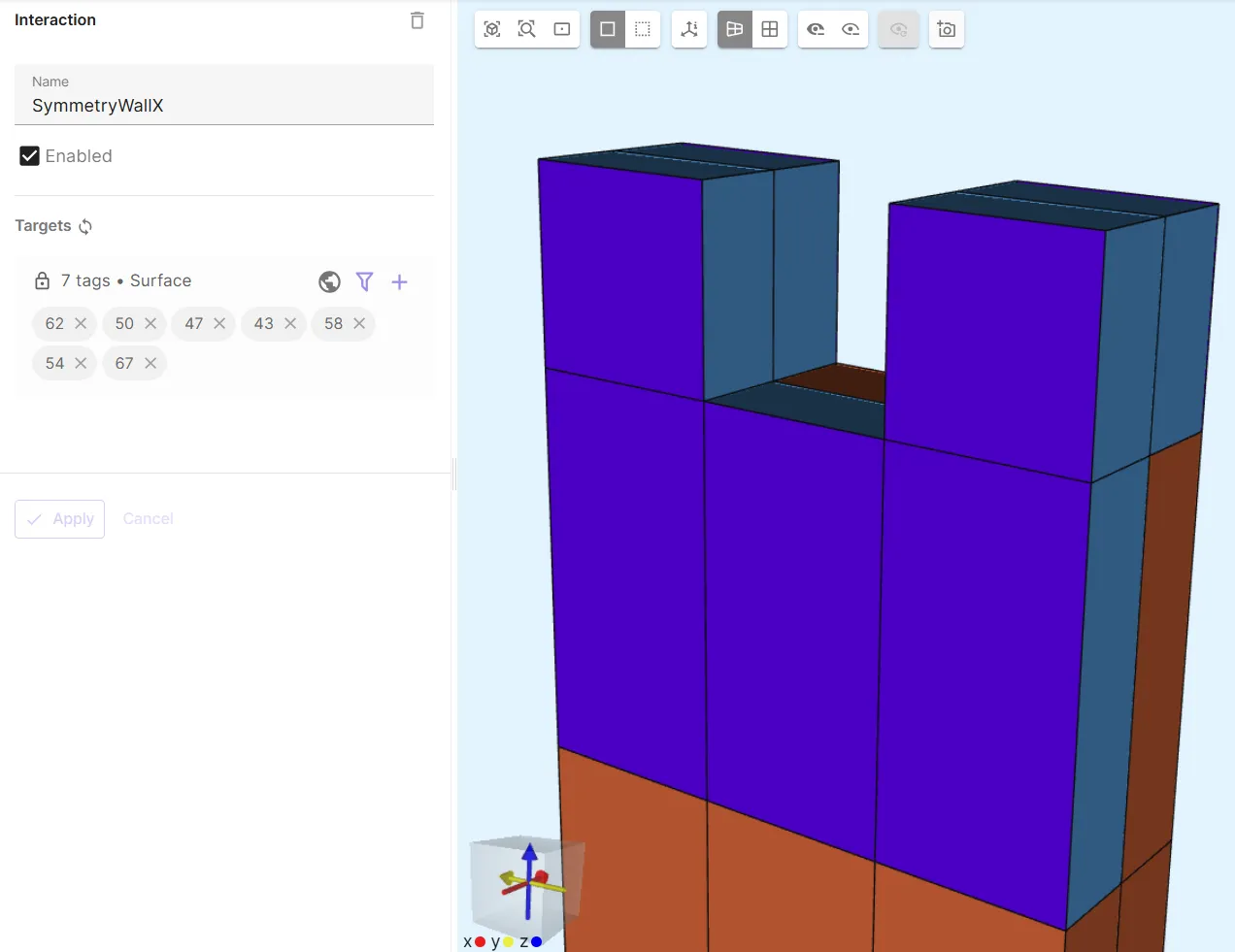Take a viewport screenshot with camera icon
Screen dimensions: 1235x952
[x=946, y=29]
